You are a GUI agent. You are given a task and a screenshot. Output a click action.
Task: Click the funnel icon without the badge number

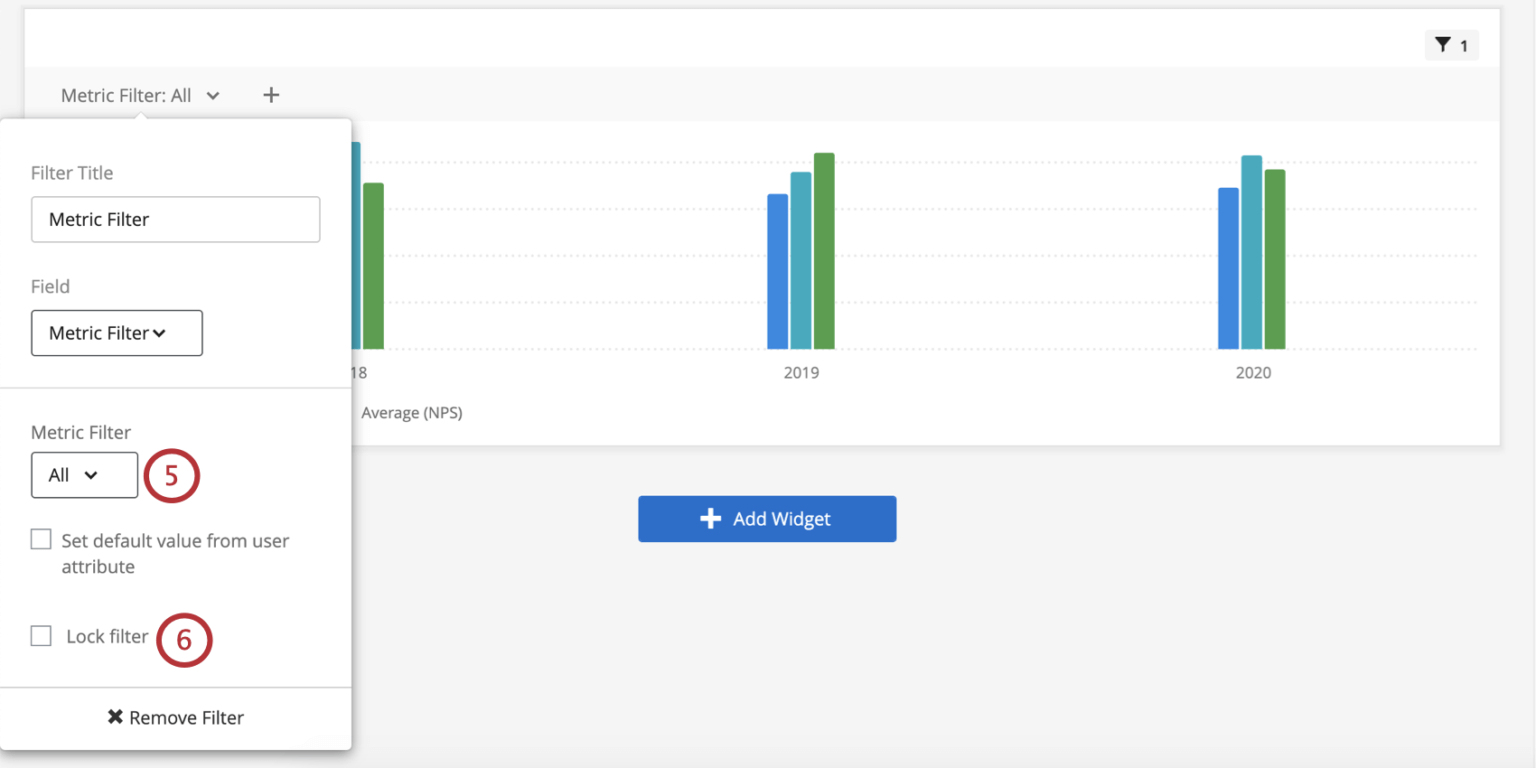tap(1441, 45)
